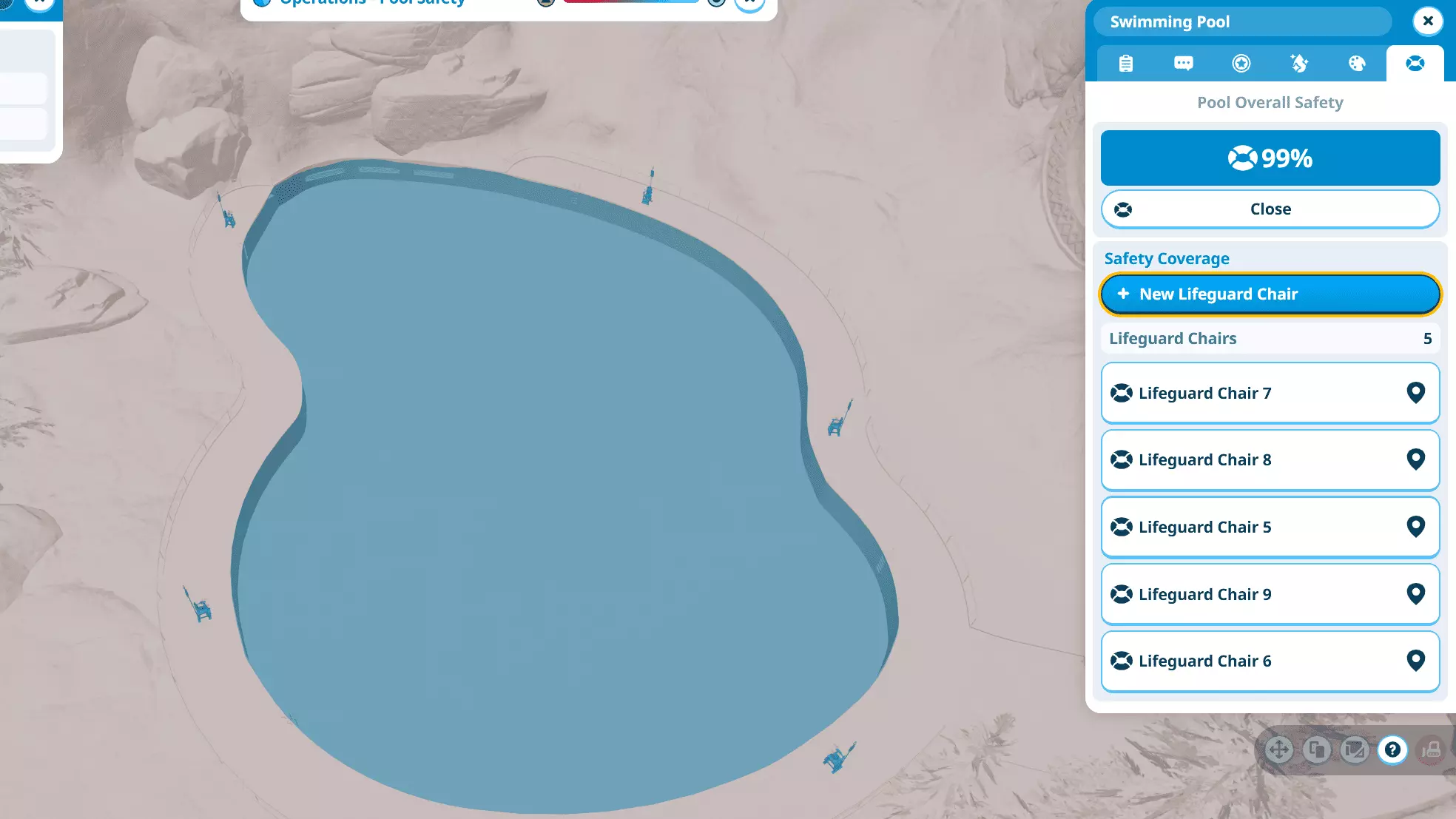Open the clipboard info tab
1456x819 pixels.
[x=1125, y=64]
